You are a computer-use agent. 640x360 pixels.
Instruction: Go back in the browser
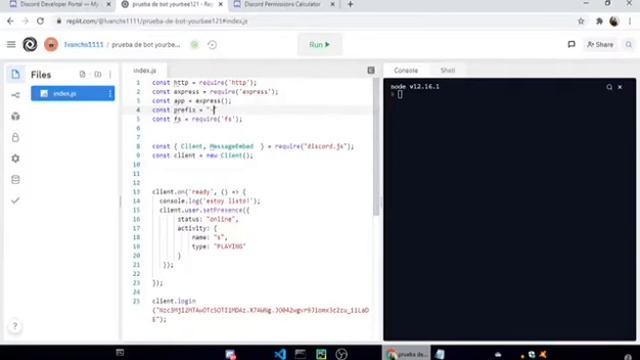click(x=10, y=21)
